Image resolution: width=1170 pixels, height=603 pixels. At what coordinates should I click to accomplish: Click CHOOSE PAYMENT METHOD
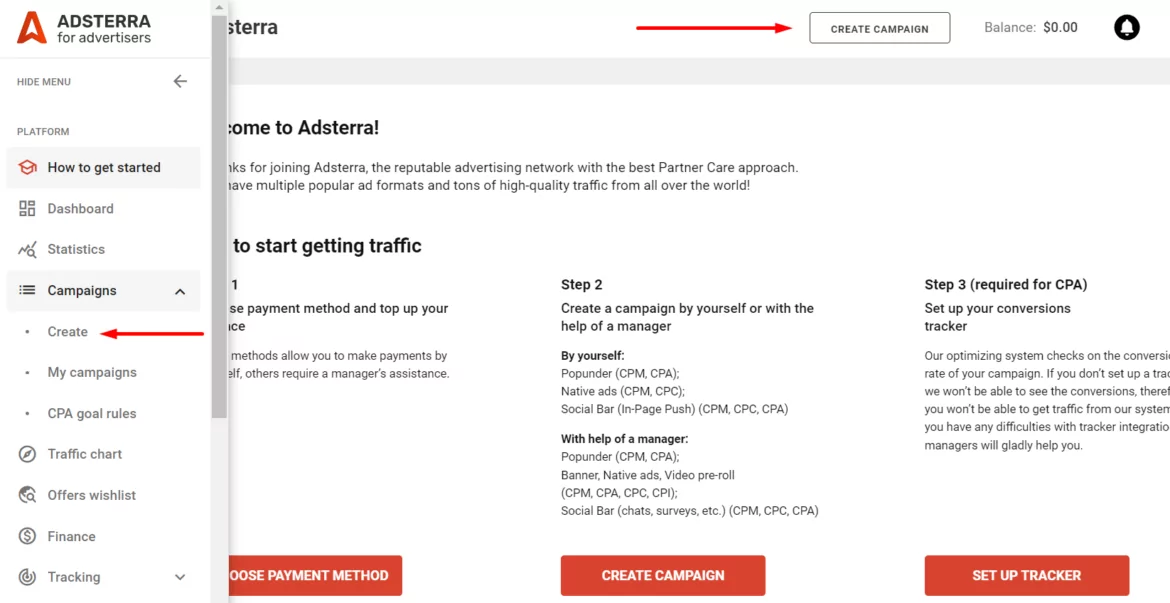(310, 575)
